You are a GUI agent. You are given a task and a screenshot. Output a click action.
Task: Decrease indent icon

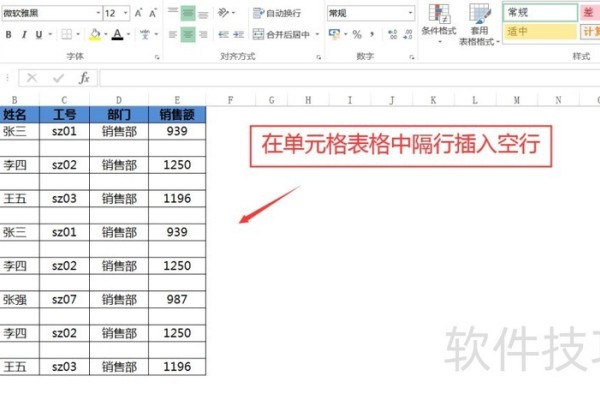223,34
